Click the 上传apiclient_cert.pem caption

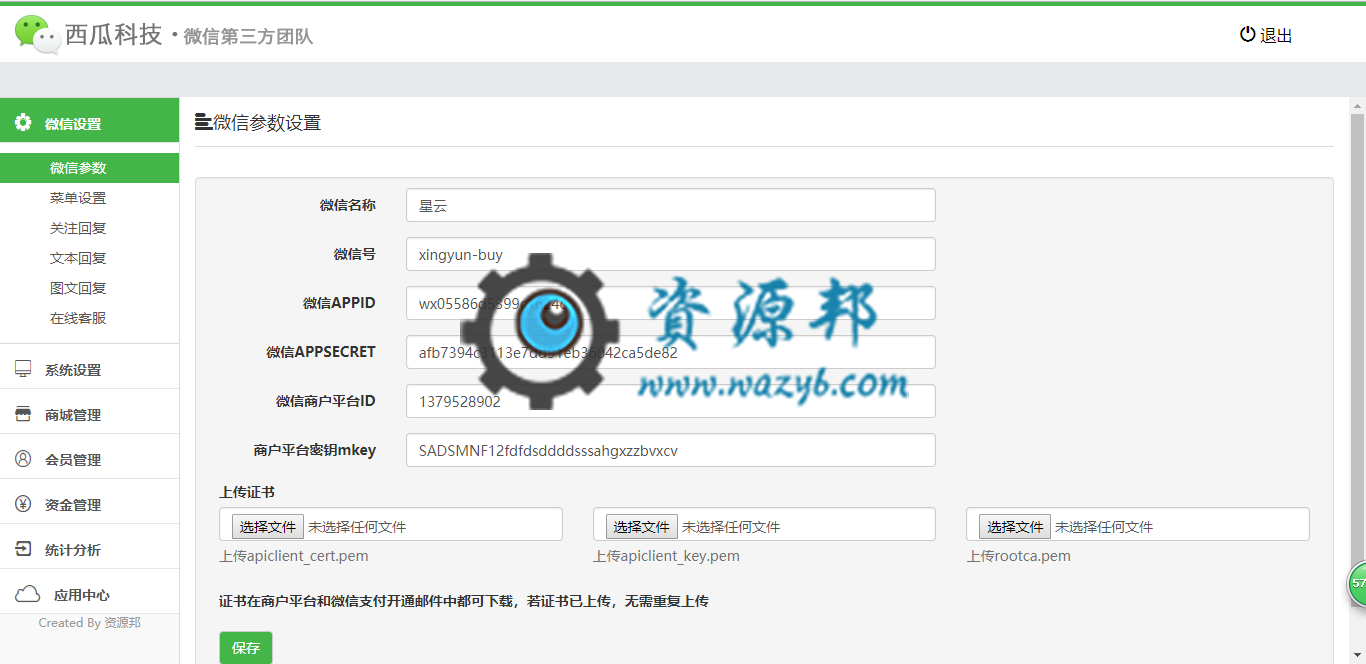pyautogui.click(x=294, y=556)
